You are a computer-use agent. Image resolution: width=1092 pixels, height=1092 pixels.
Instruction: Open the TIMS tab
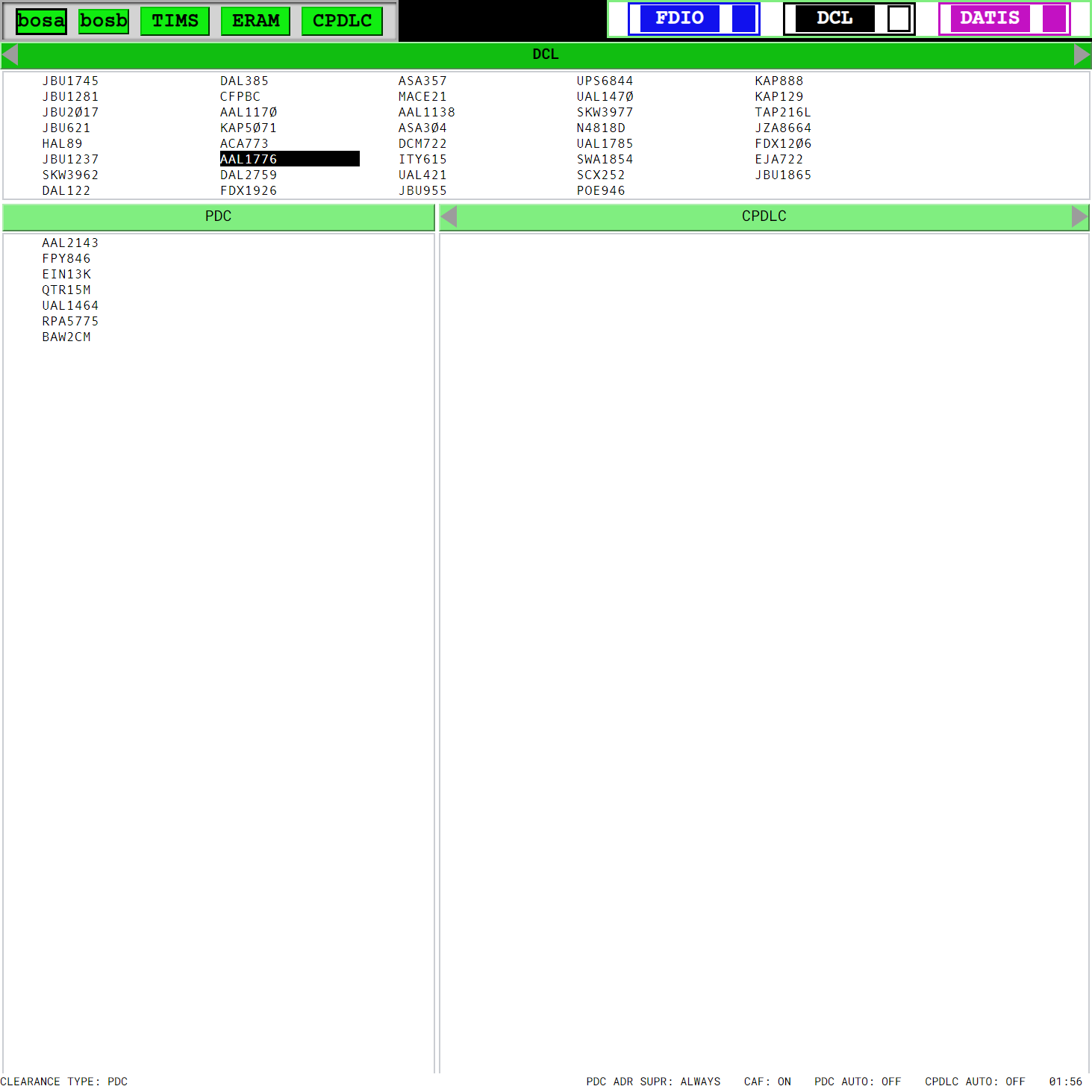pos(175,21)
